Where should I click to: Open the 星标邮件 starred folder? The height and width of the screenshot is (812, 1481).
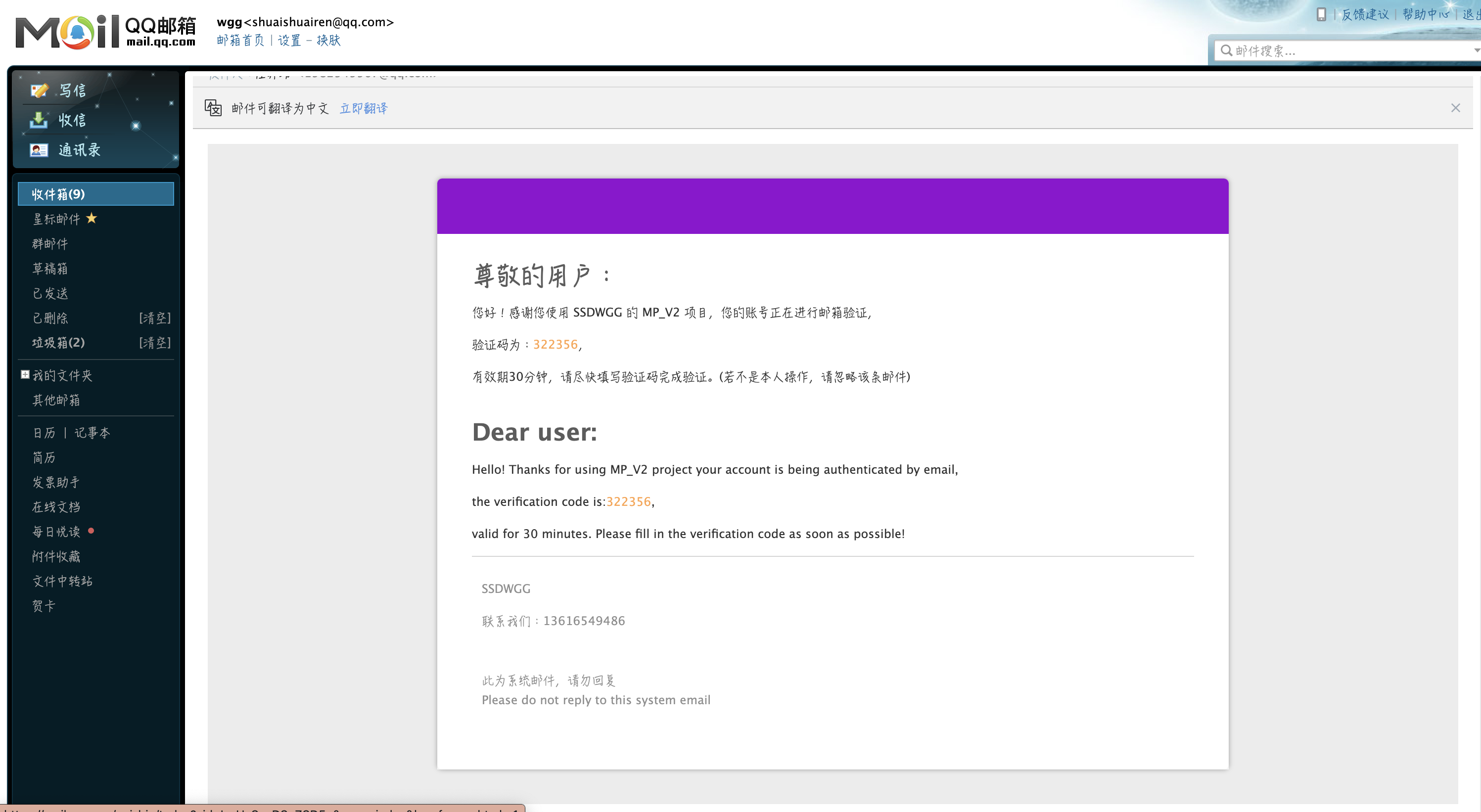[56, 219]
